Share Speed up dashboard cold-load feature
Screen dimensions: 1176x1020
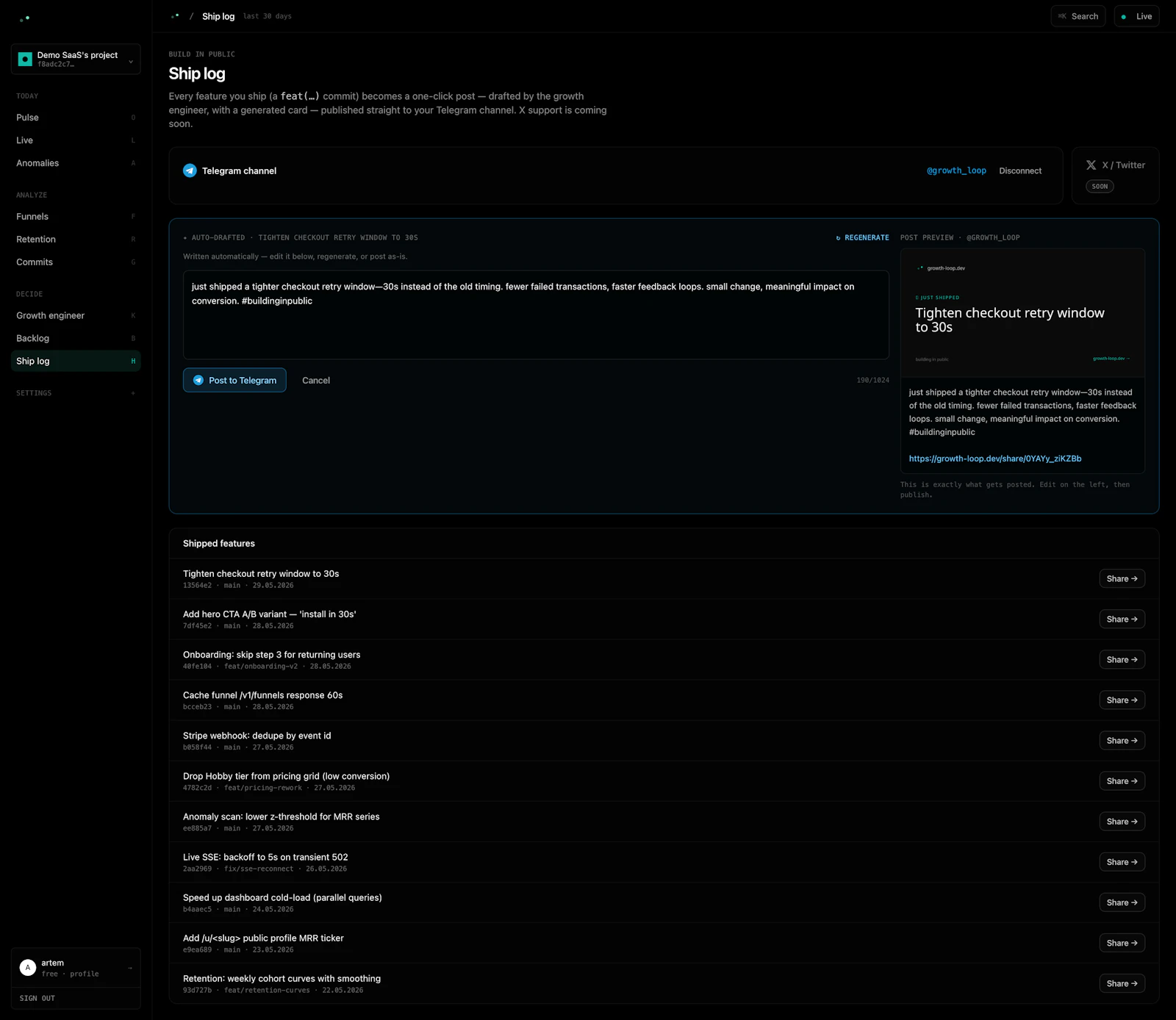[1122, 902]
